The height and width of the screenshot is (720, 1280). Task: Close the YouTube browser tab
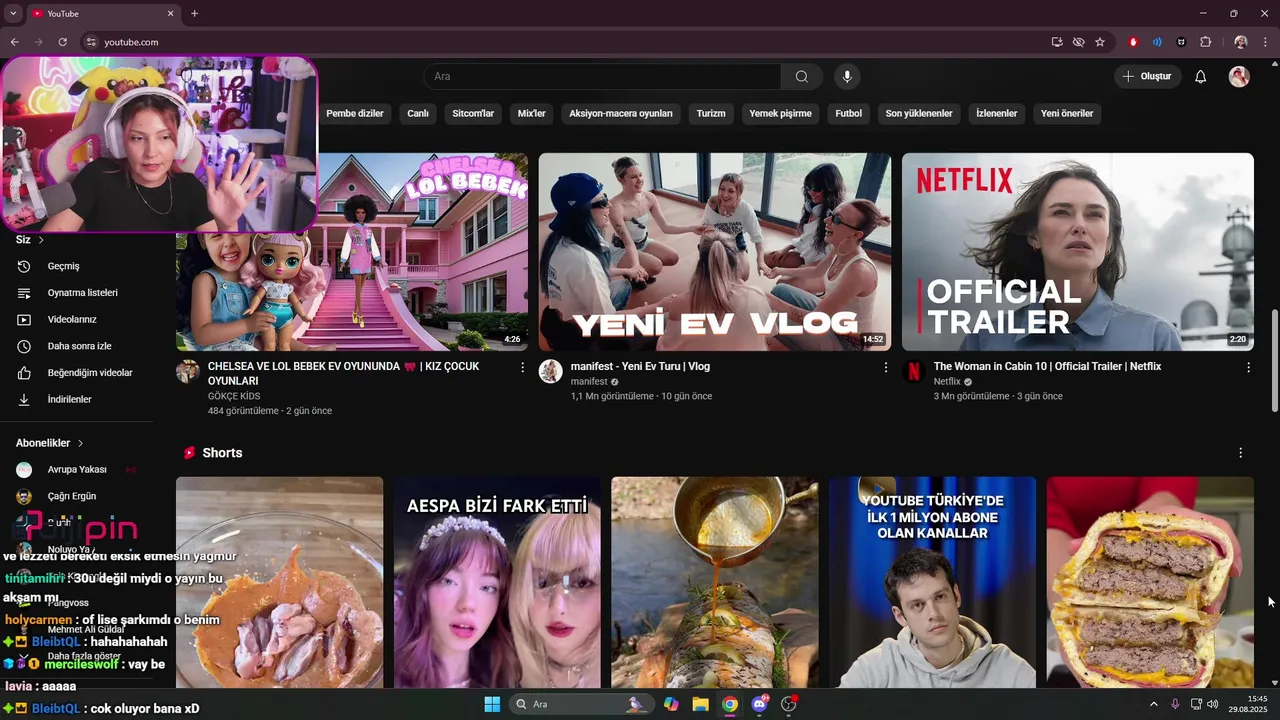(x=170, y=13)
